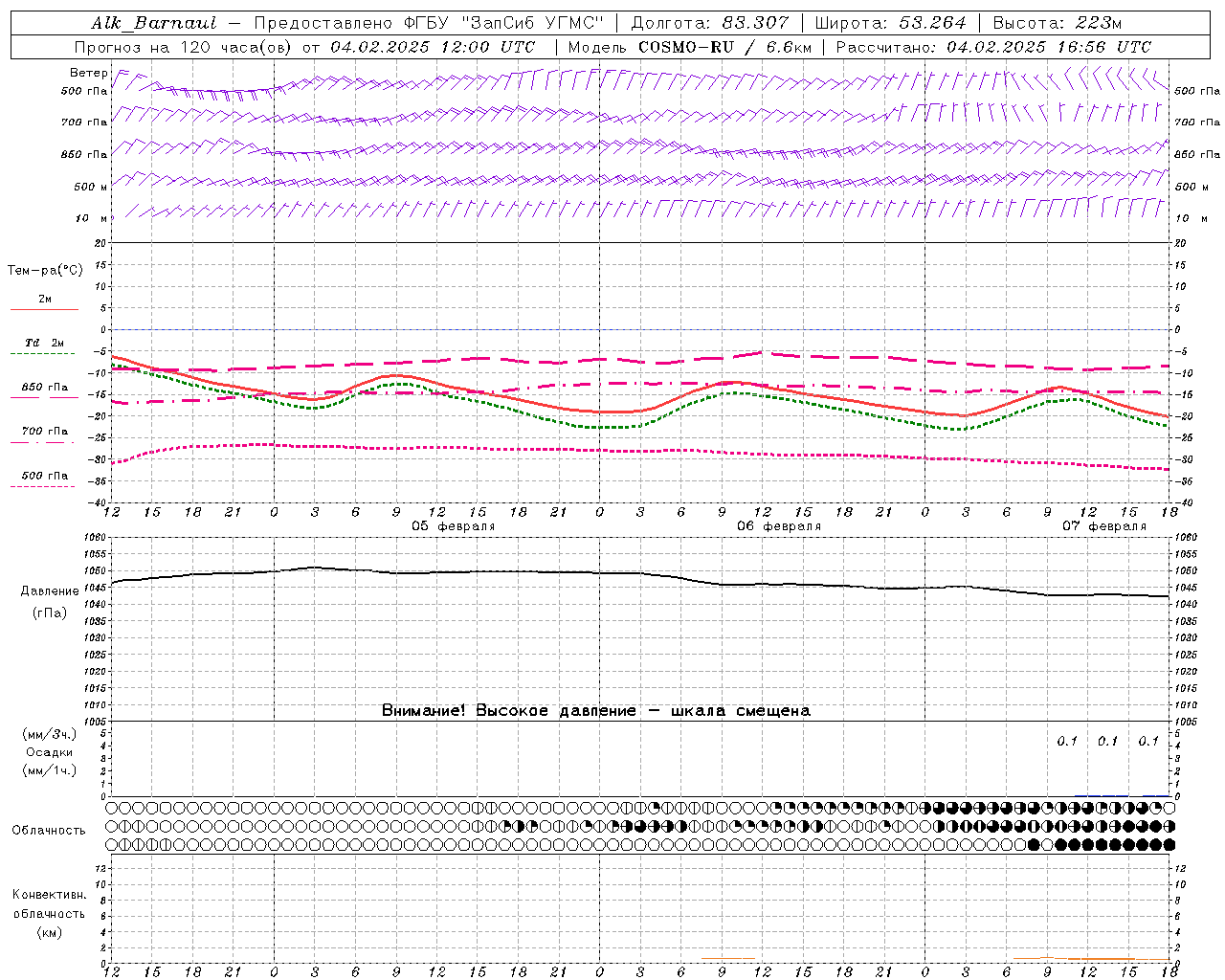Select 'Прогноз на 120 часа(ов)' forecast header text

185,47
